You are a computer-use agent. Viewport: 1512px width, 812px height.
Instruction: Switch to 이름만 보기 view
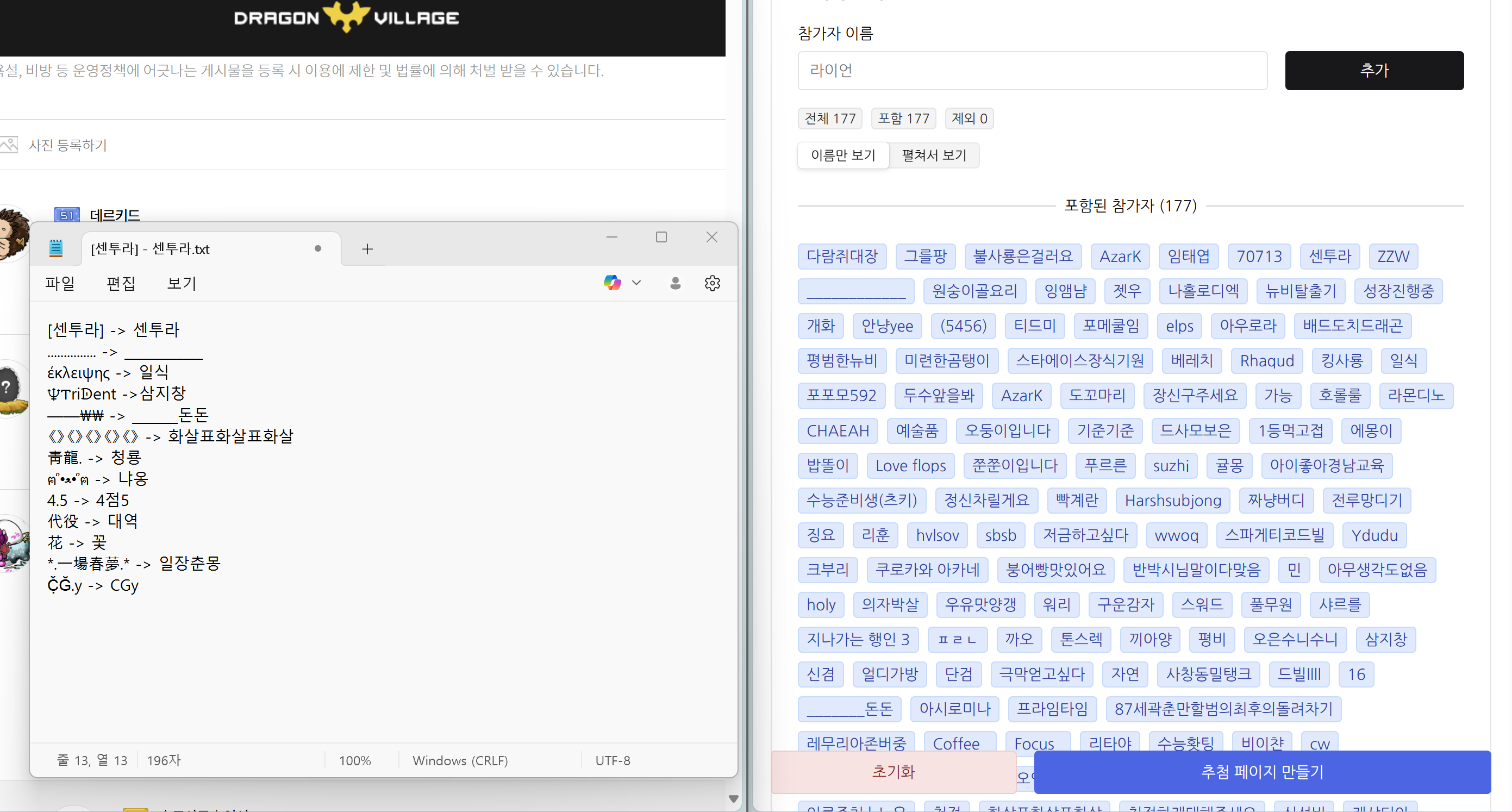(x=843, y=155)
